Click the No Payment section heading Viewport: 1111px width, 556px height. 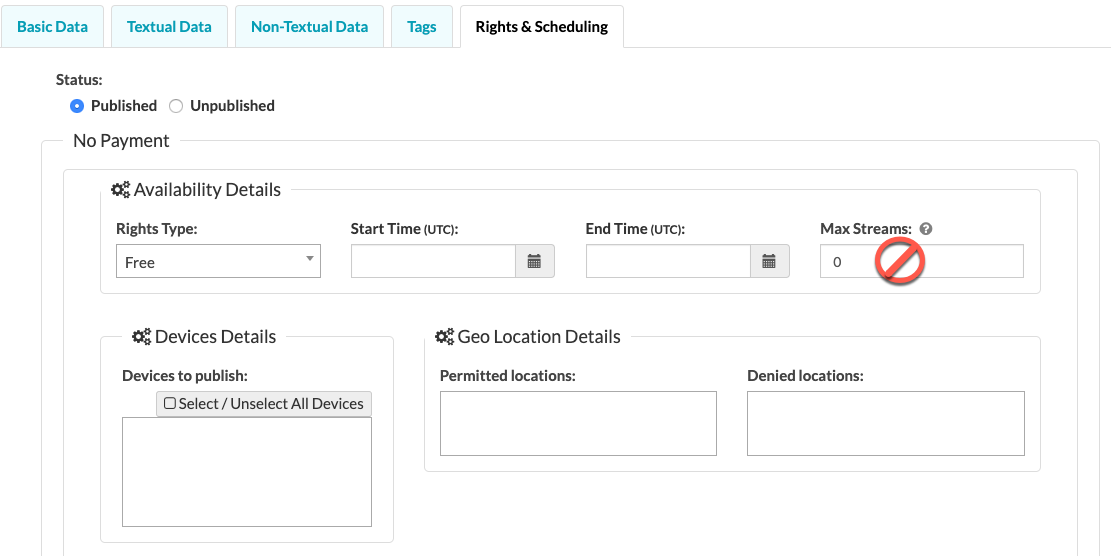tap(121, 141)
